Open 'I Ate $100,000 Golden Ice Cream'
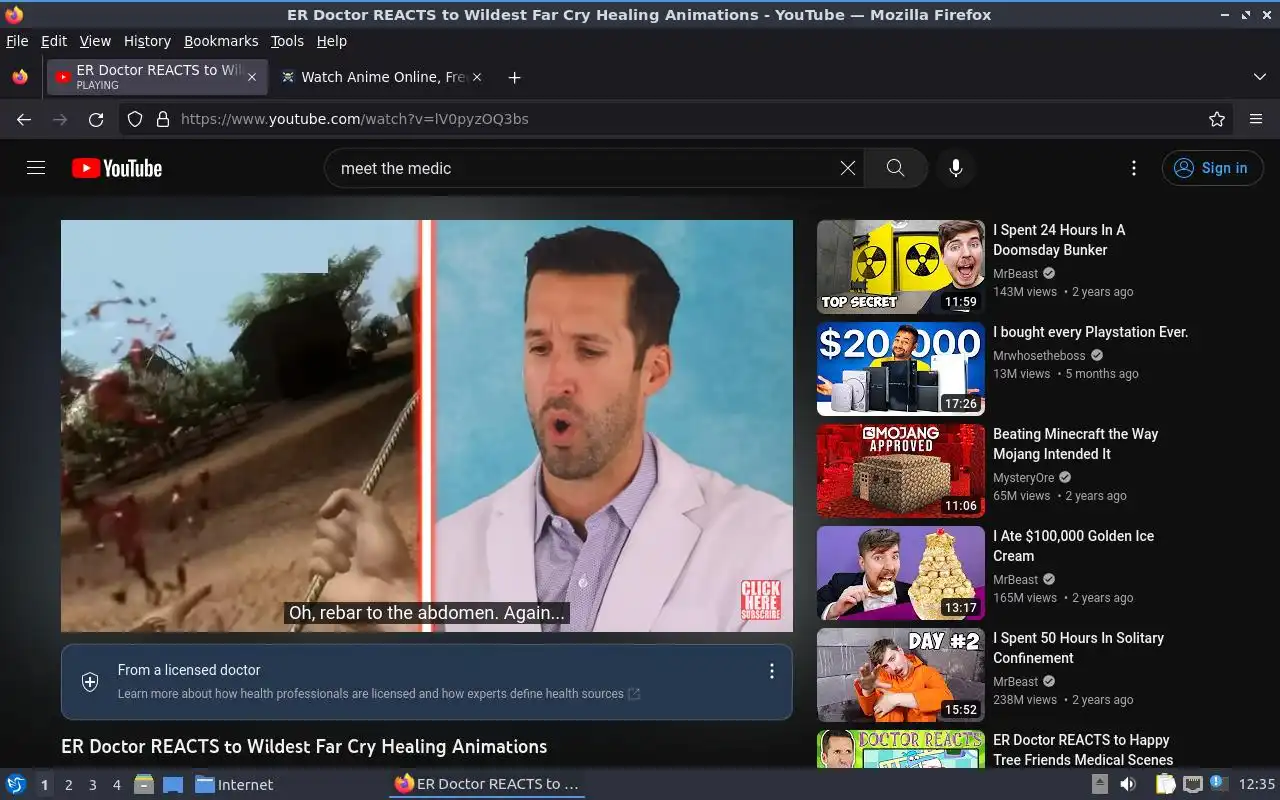Image resolution: width=1280 pixels, height=800 pixels. (1073, 546)
